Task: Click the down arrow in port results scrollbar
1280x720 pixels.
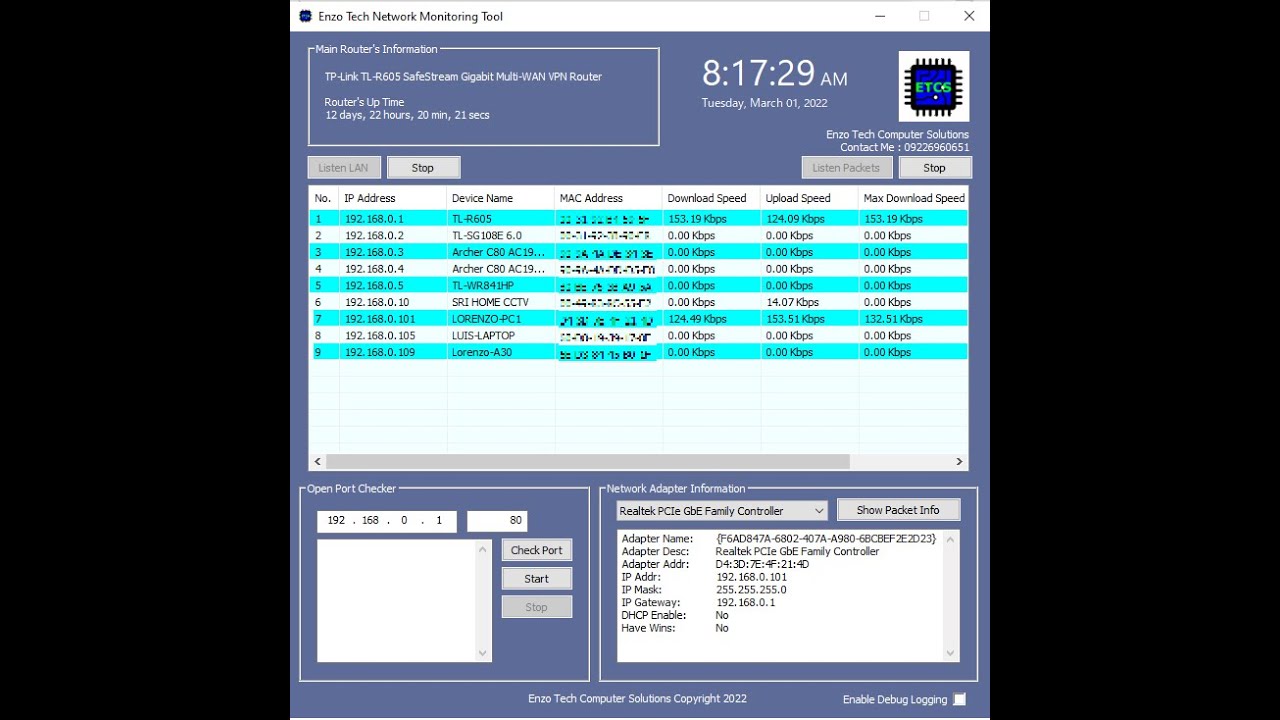Action: pyautogui.click(x=484, y=654)
